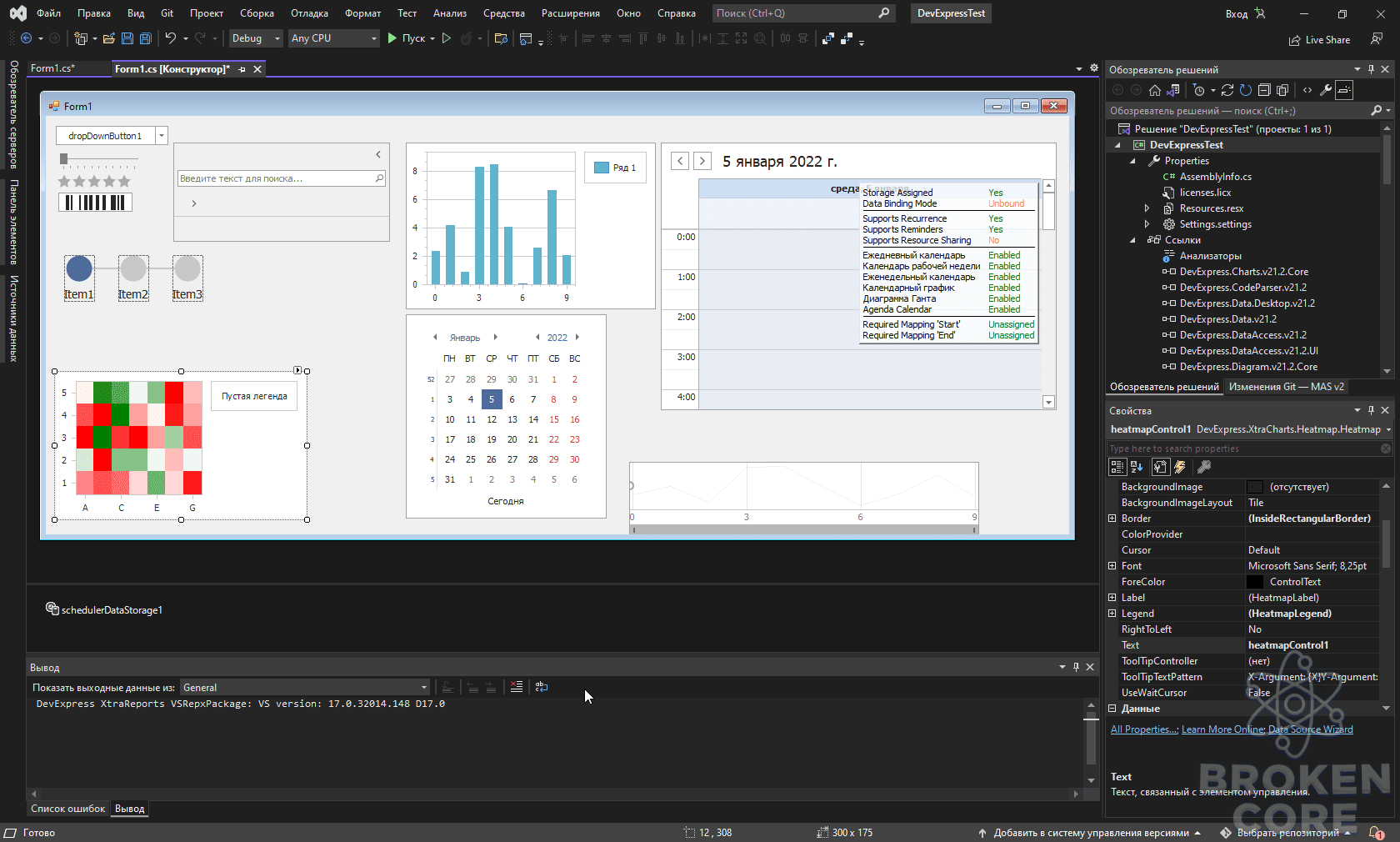This screenshot has height=842, width=1400.
Task: Click Collapse All icon in Solution Explorer
Action: (x=1263, y=90)
